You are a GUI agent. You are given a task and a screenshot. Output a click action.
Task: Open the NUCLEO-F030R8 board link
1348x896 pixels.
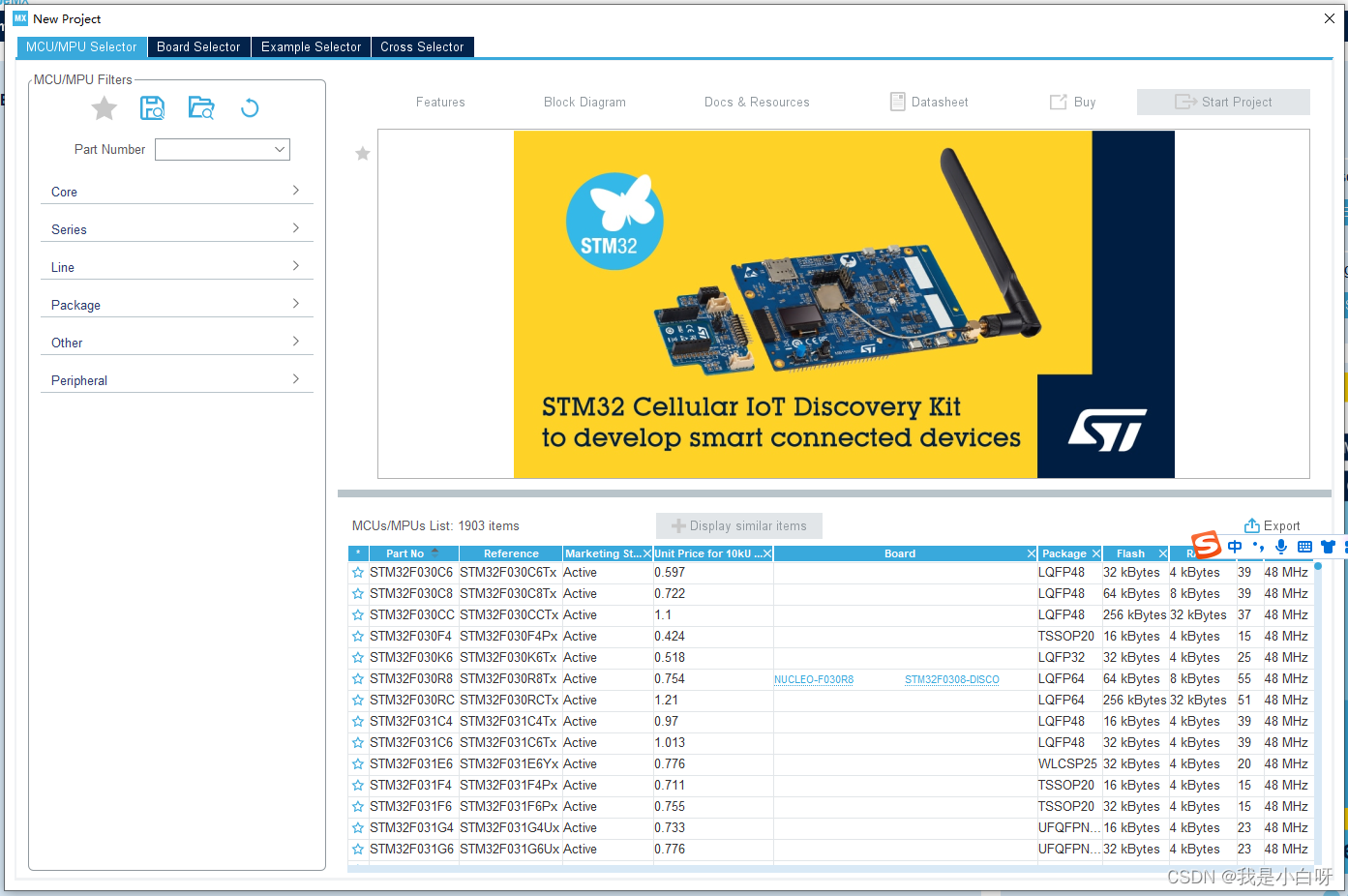[x=814, y=679]
